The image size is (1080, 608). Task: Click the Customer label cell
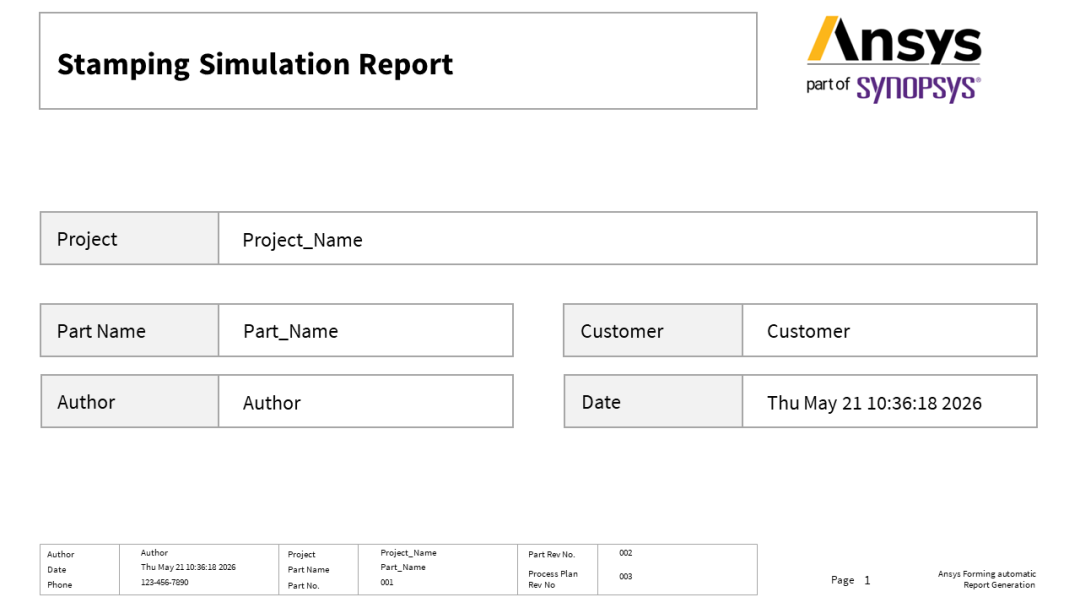653,331
